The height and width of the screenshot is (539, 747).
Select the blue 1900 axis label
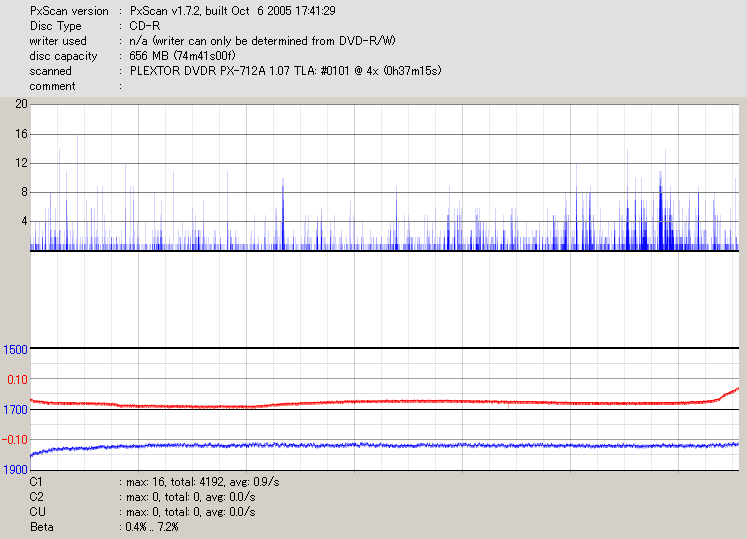(x=15, y=468)
